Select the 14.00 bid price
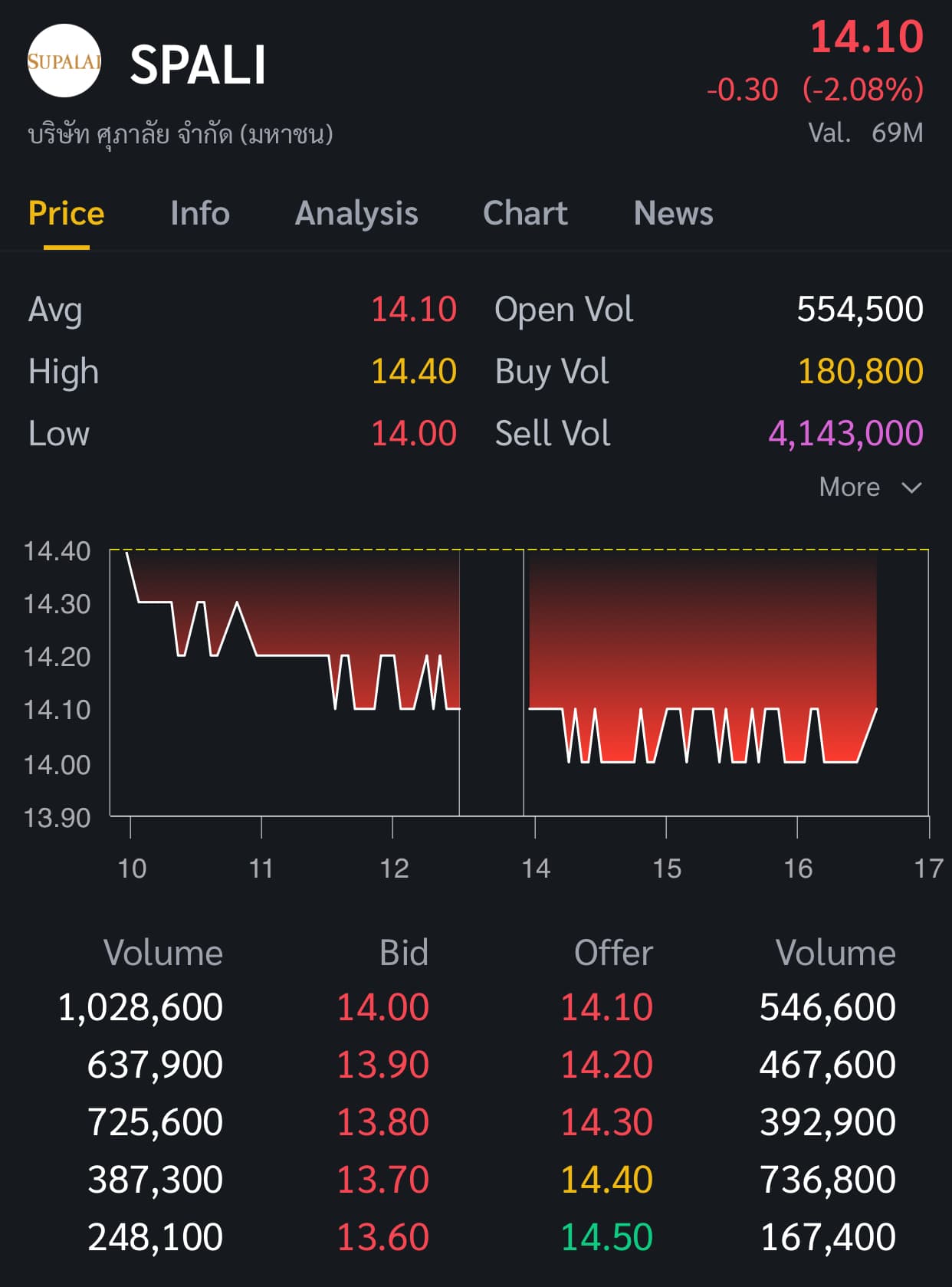 [x=383, y=1007]
